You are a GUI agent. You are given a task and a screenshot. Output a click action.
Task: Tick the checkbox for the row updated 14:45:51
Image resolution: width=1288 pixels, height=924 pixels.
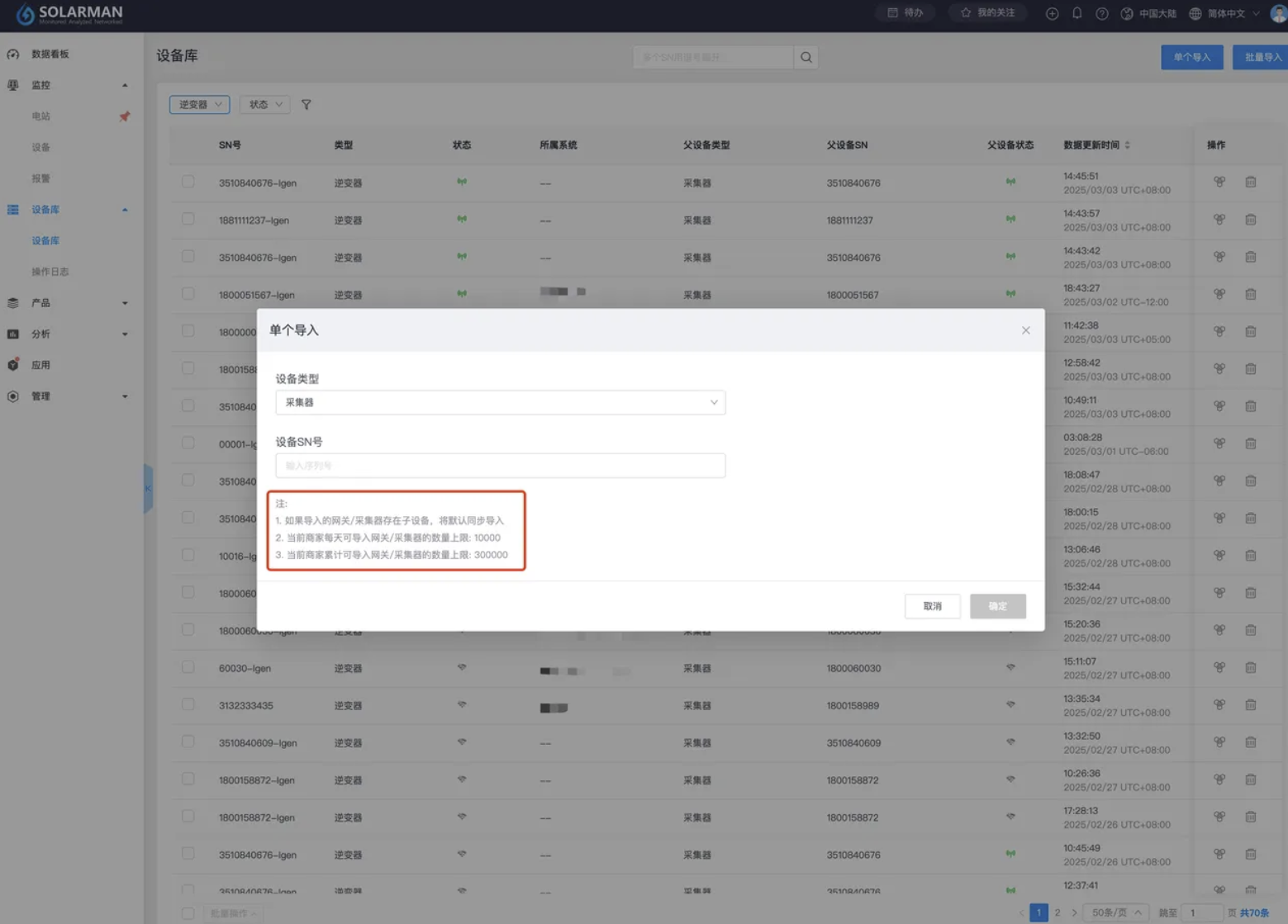tap(188, 182)
